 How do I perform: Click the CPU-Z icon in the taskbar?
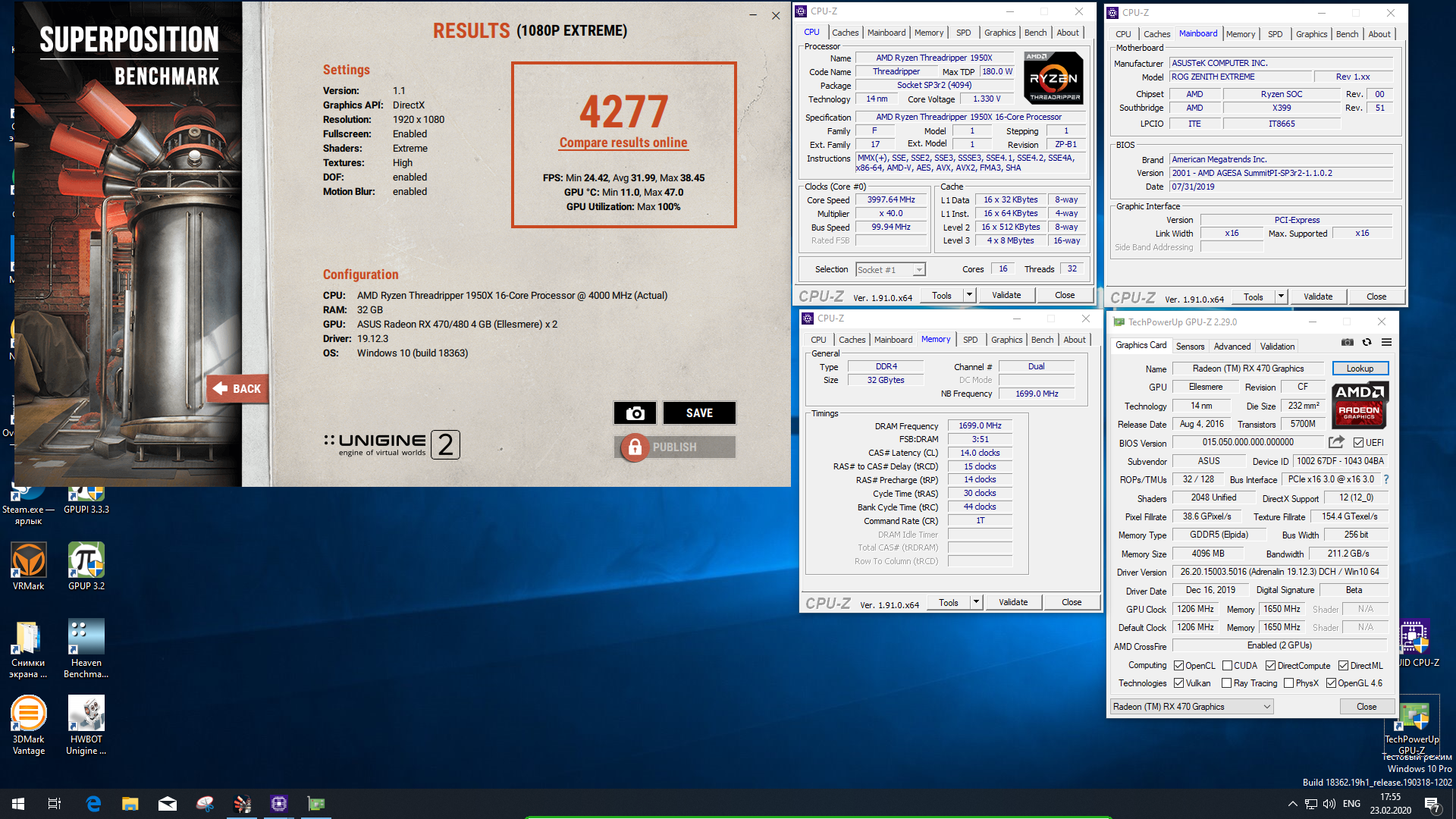click(278, 804)
